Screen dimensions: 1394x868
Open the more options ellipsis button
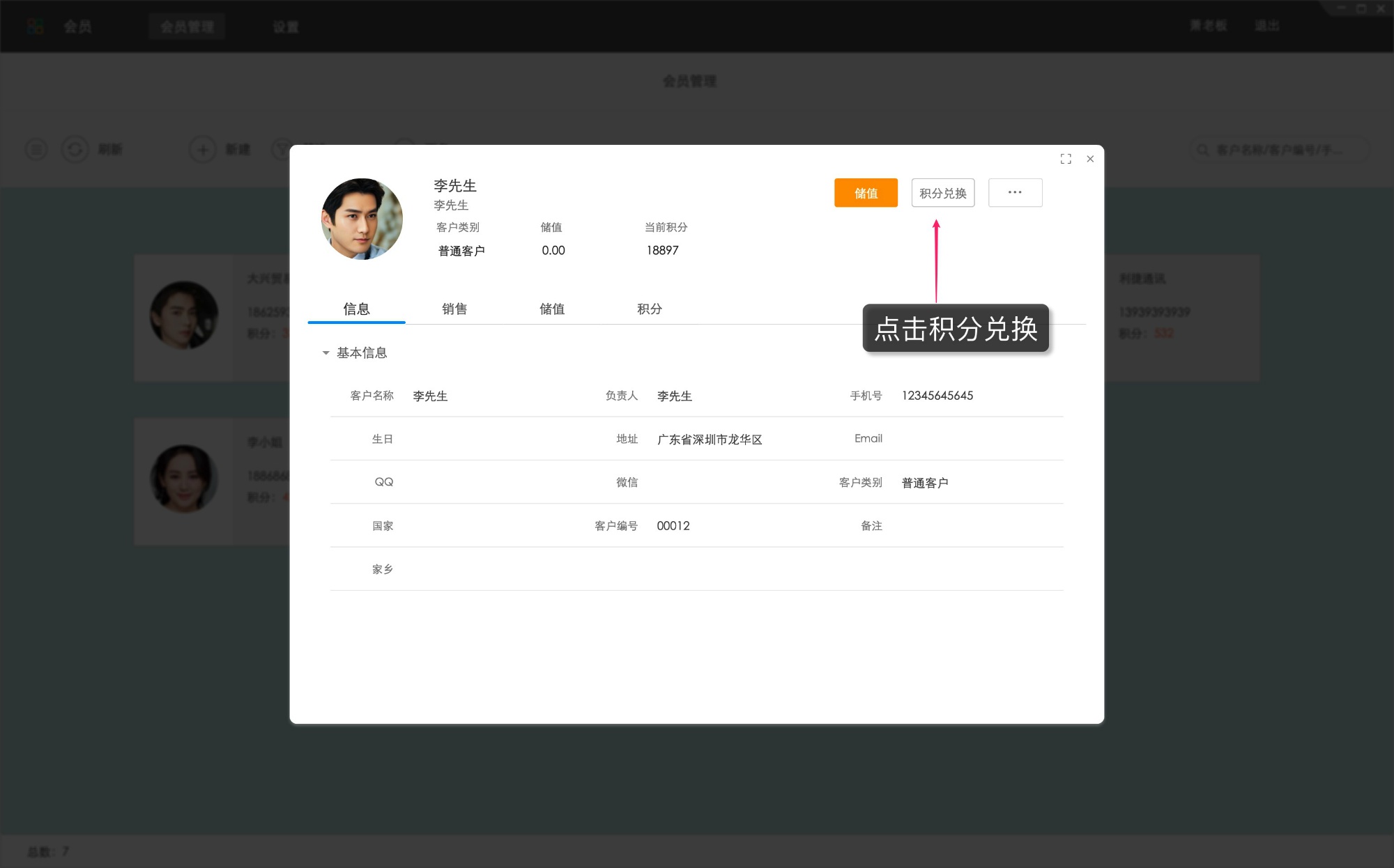coord(1015,192)
